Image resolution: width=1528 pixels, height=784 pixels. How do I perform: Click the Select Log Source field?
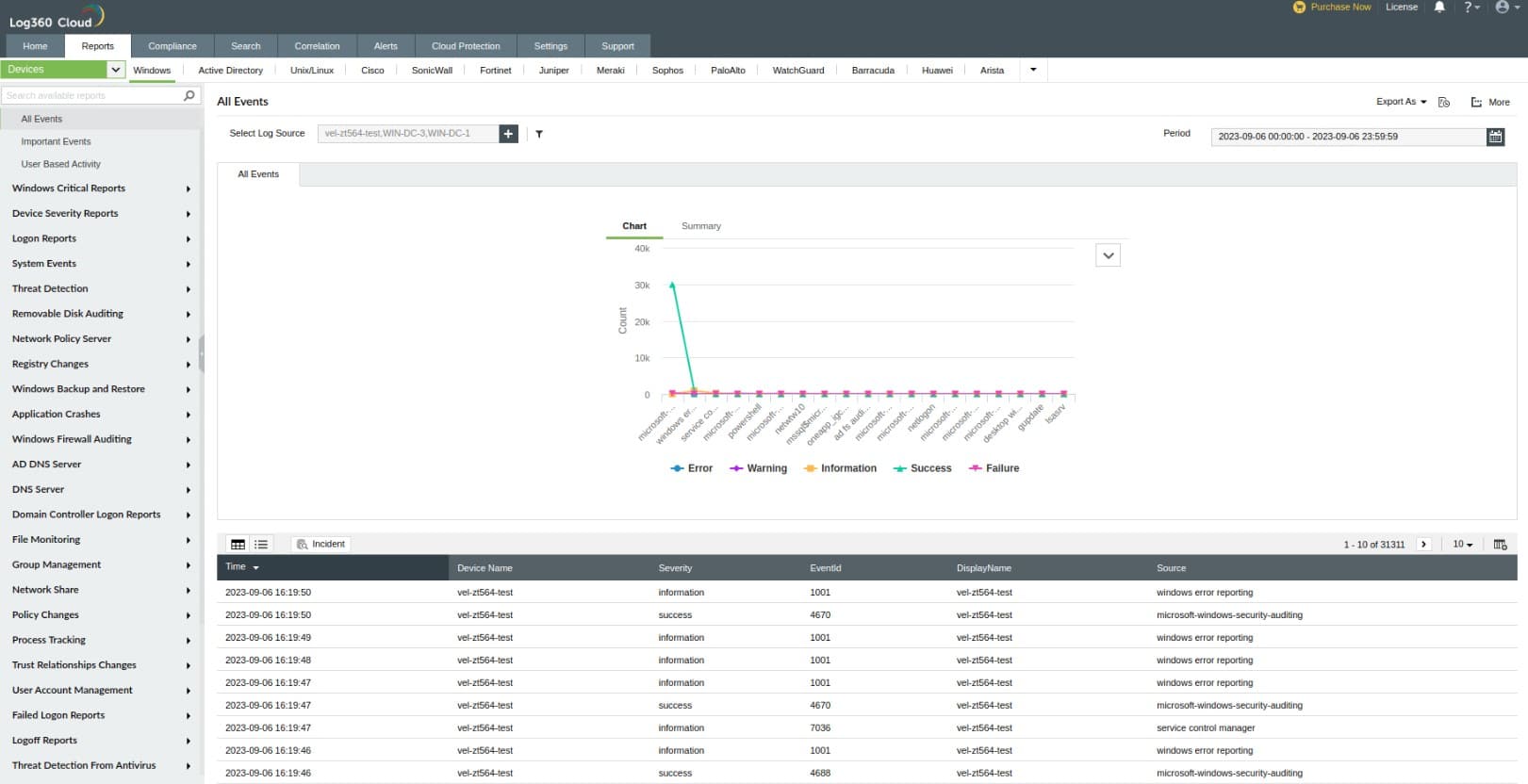coord(408,134)
